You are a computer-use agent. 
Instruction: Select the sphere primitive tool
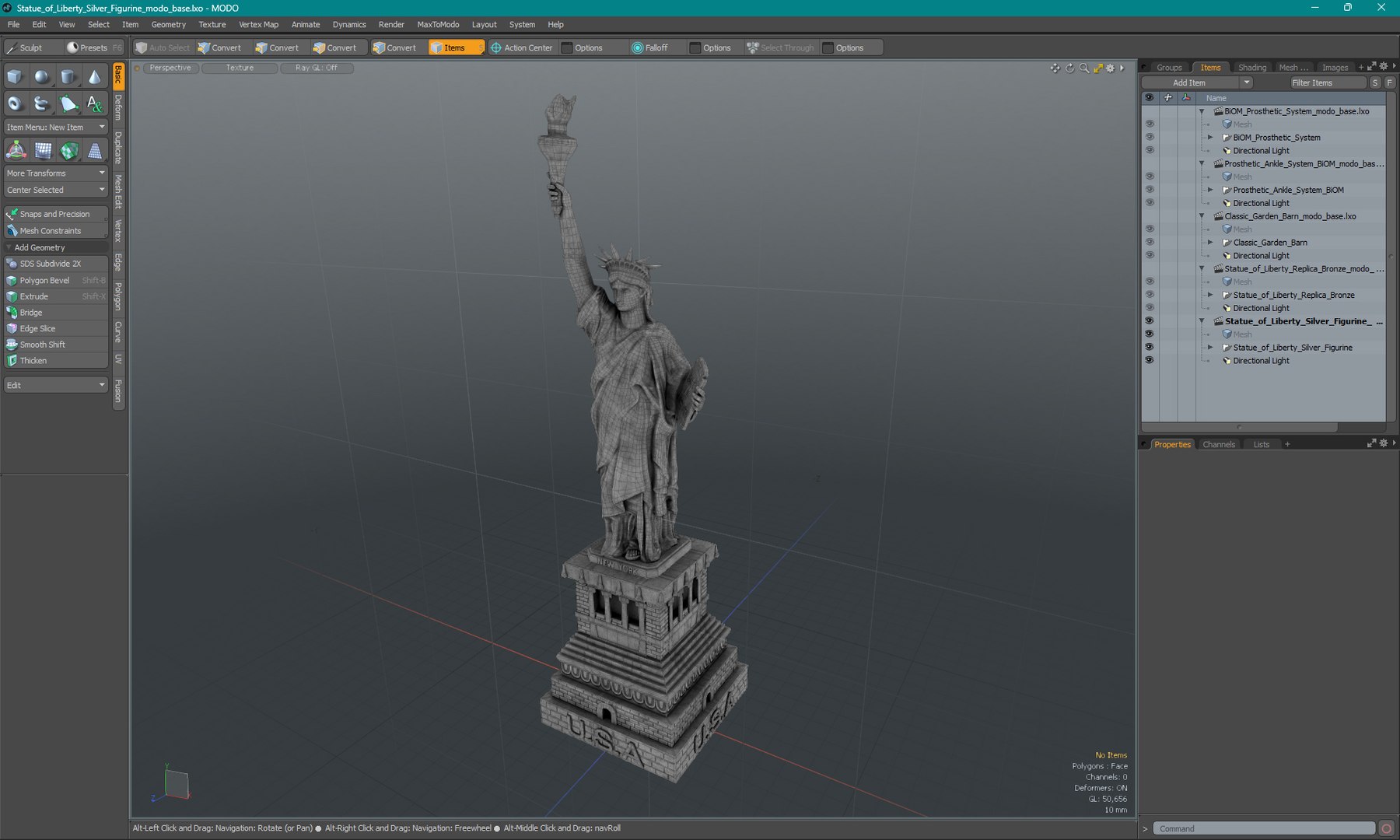coord(41,77)
